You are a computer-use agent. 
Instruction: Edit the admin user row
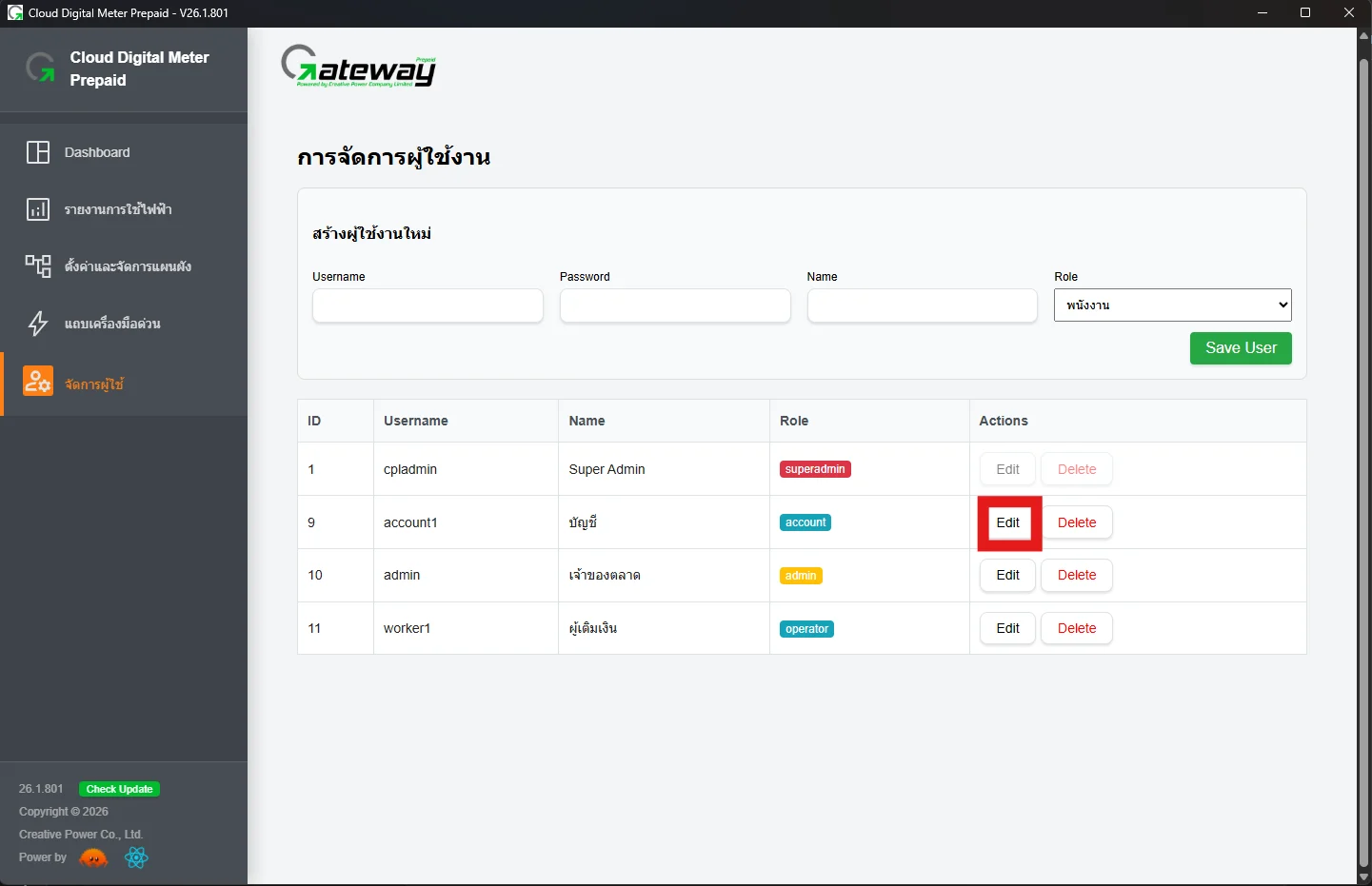[1008, 575]
